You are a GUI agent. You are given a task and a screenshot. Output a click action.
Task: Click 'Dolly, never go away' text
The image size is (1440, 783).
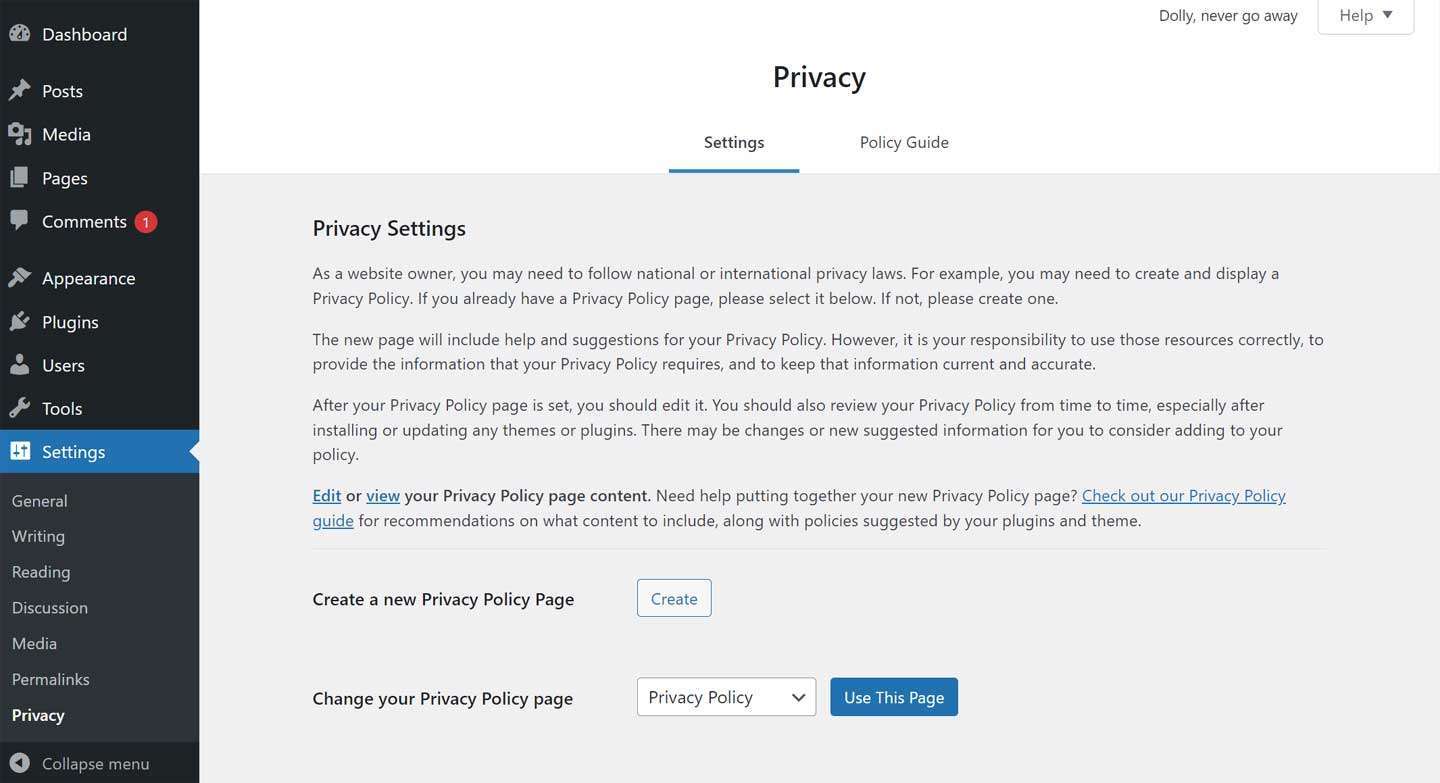[x=1228, y=16]
